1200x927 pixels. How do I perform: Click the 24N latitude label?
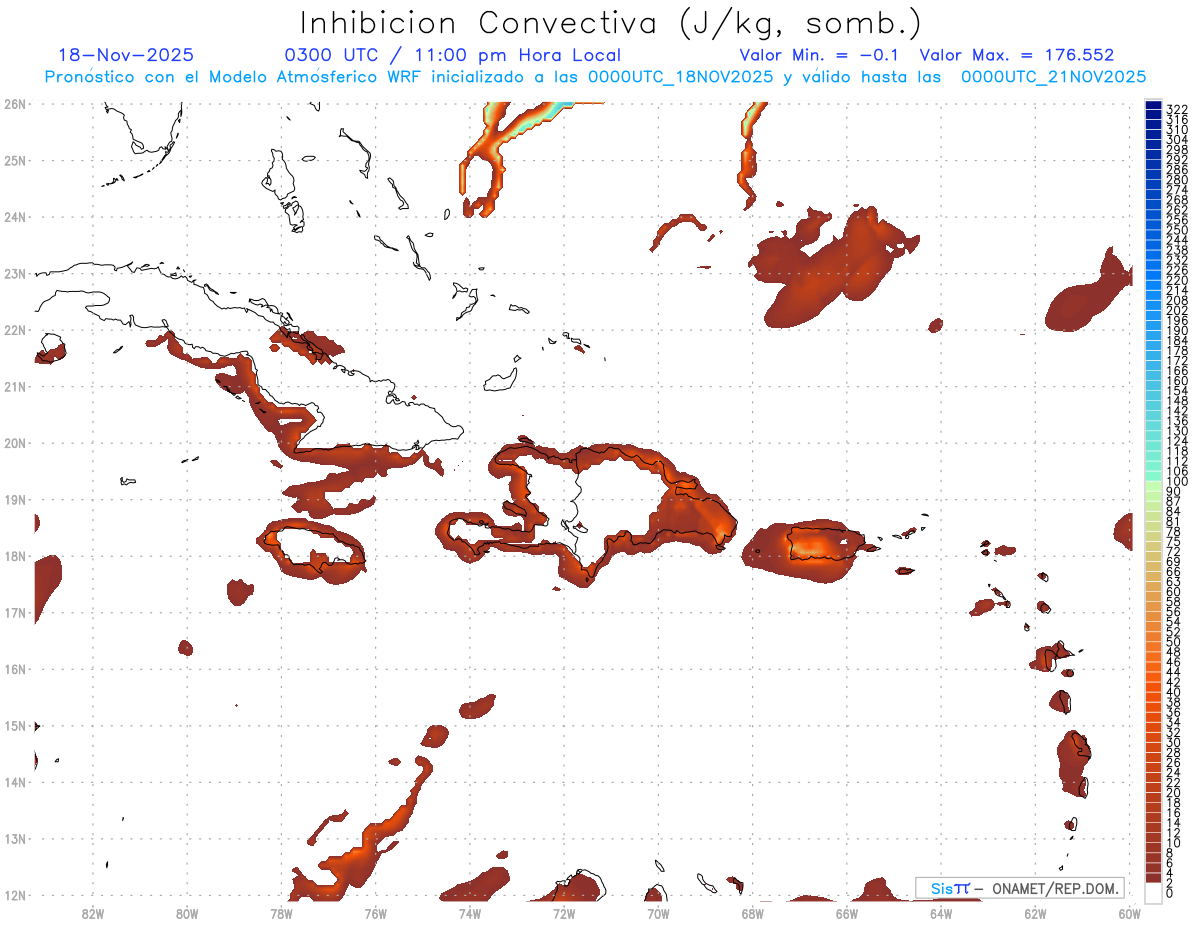click(x=15, y=217)
